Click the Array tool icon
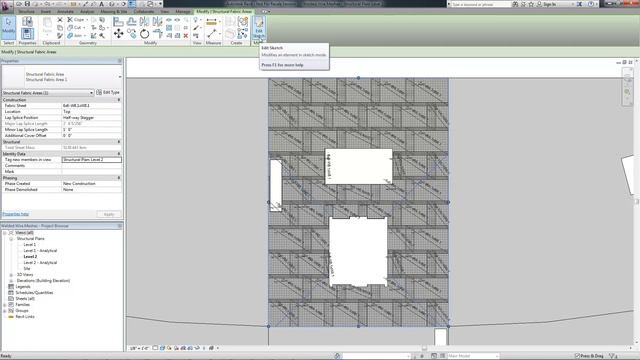 click(169, 28)
